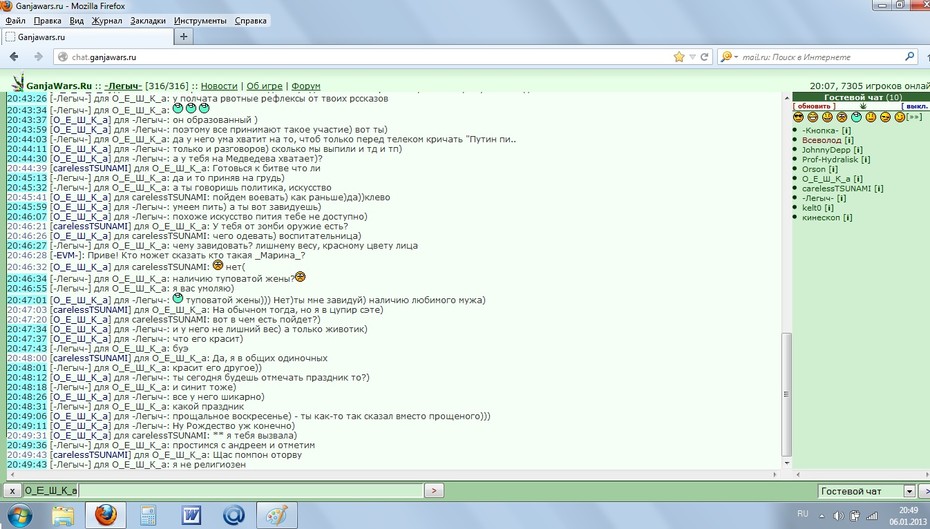The height and width of the screenshot is (529, 930).
Task: Open the Журнал menu
Action: pos(107,21)
